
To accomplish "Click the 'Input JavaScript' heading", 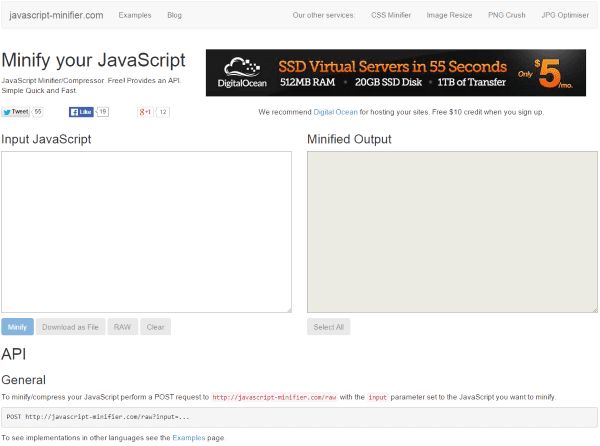I will (x=46, y=139).
